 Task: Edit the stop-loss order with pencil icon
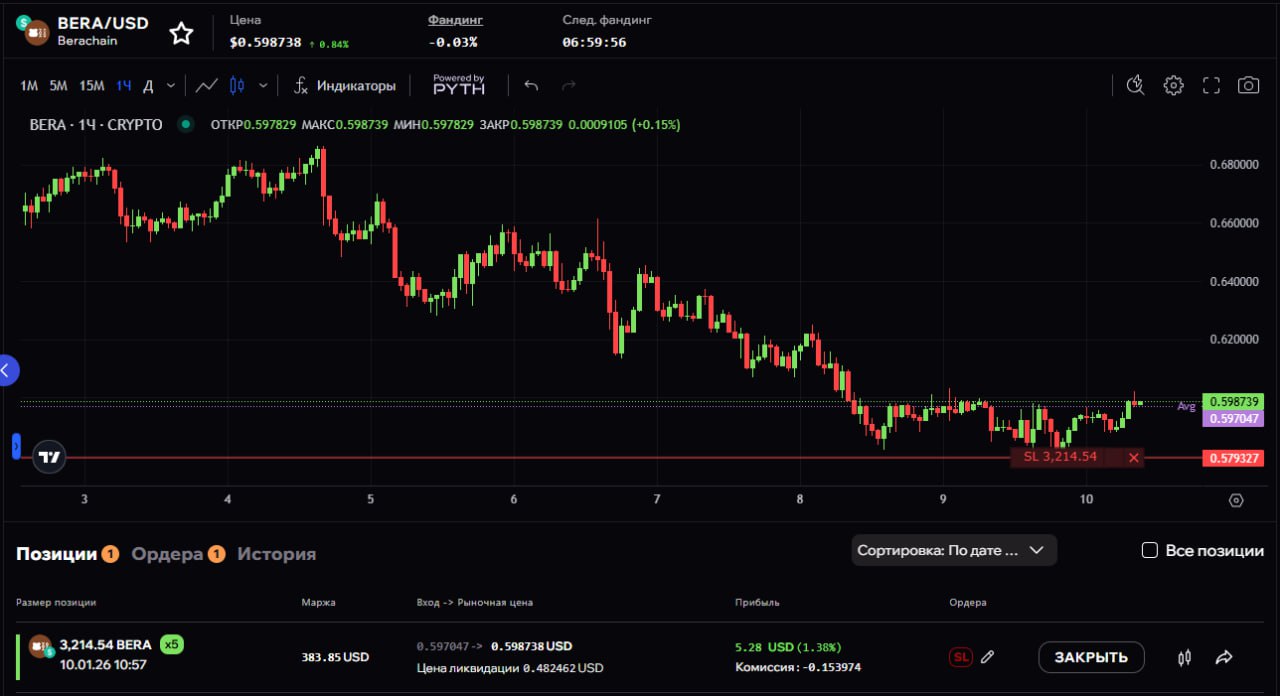point(987,657)
